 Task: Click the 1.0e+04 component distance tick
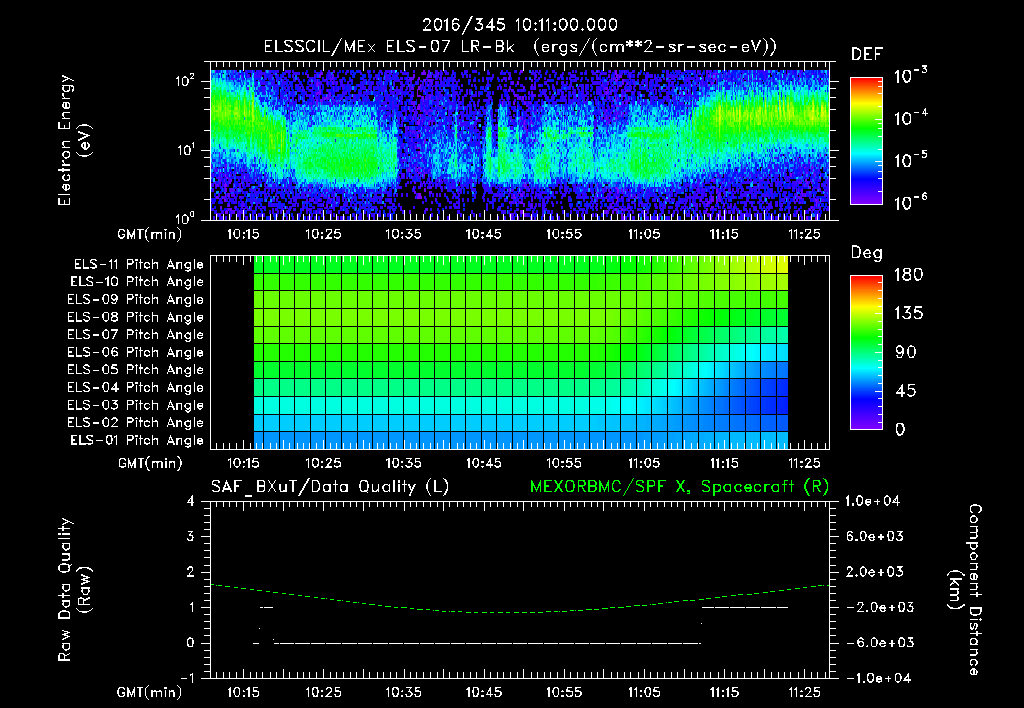click(x=872, y=502)
